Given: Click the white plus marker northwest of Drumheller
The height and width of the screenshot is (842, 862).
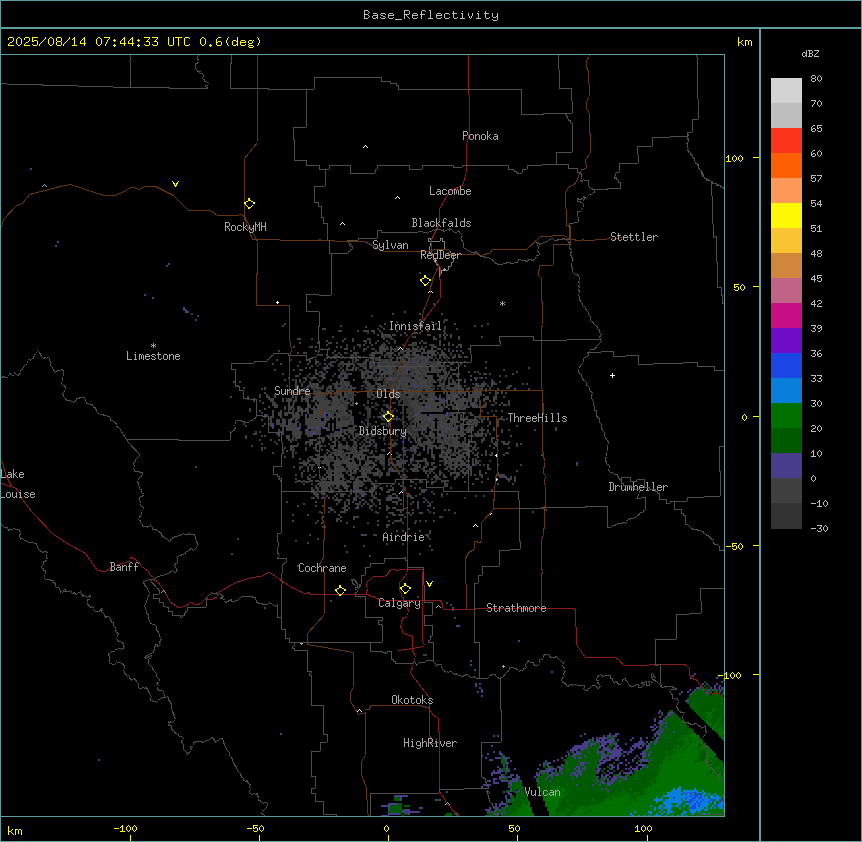Looking at the screenshot, I should tap(612, 375).
